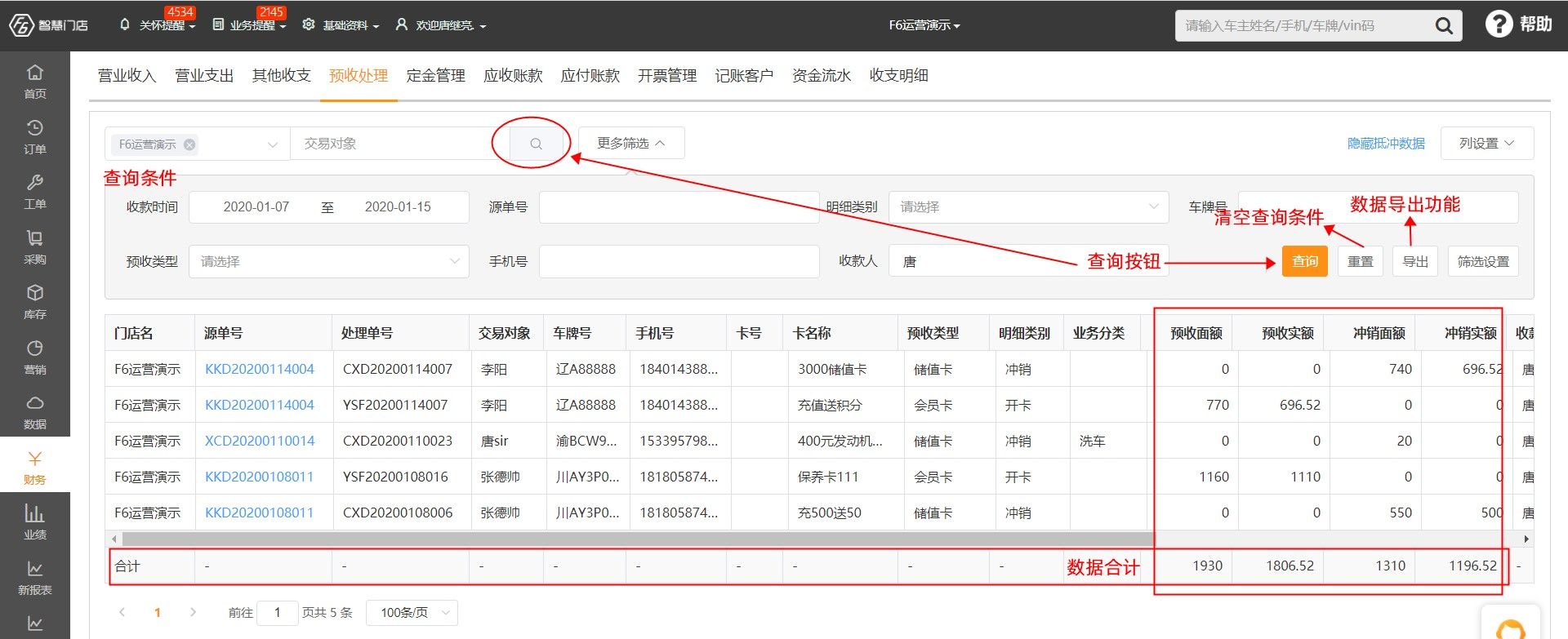Image resolution: width=1568 pixels, height=639 pixels.
Task: Switch to 应付账款 tab
Action: pyautogui.click(x=590, y=76)
